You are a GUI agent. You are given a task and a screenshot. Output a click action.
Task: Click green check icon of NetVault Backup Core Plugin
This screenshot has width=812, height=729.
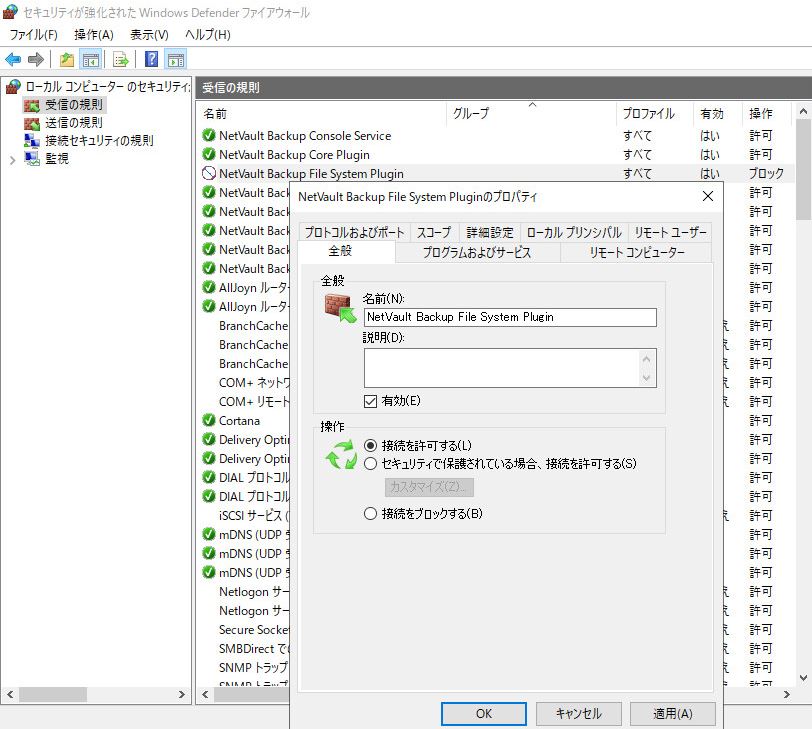pyautogui.click(x=209, y=154)
